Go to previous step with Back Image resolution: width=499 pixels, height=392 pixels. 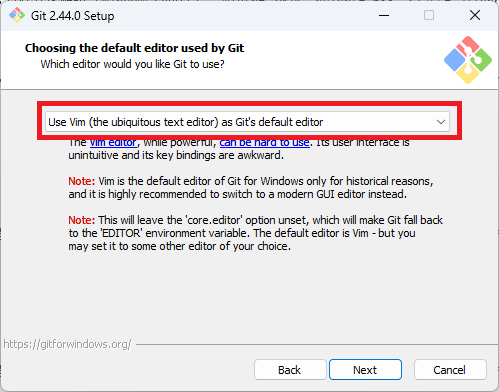(x=290, y=370)
